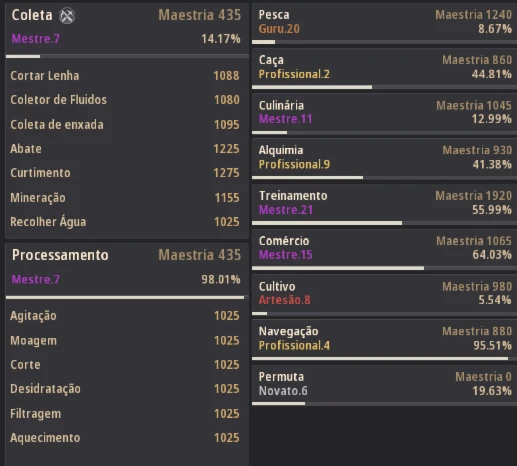Select Cortar Lenha in gathering list
The image size is (517, 466).
[x=125, y=76]
